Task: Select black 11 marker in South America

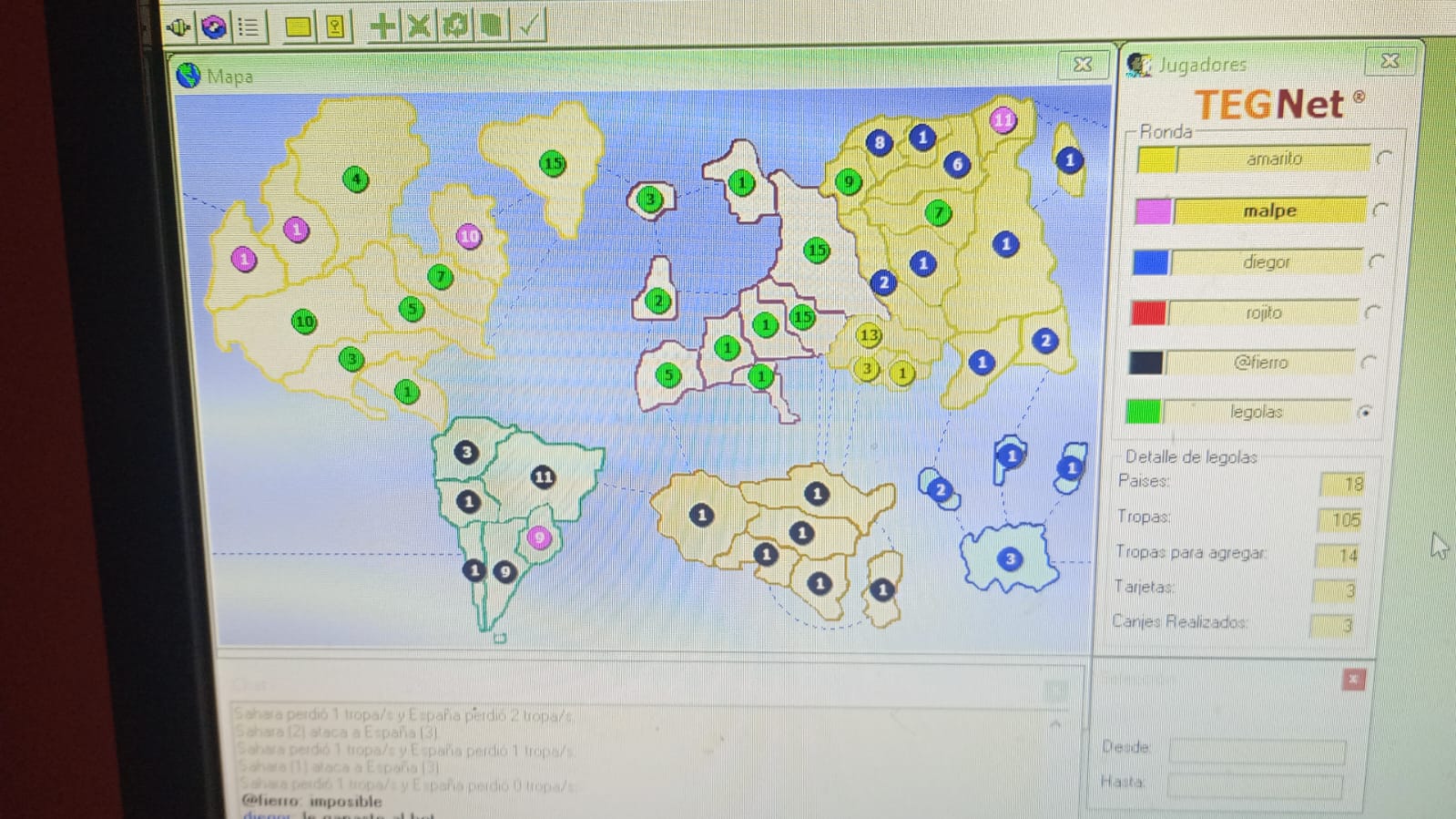Action: 543,476
